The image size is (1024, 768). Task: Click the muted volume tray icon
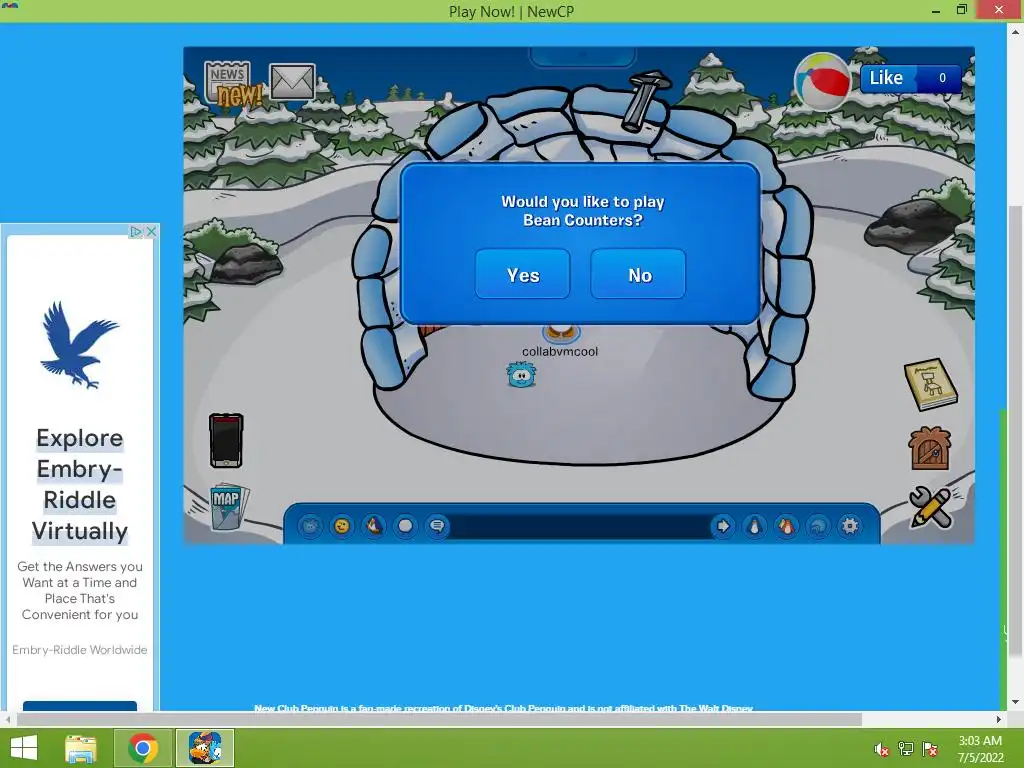pos(882,749)
